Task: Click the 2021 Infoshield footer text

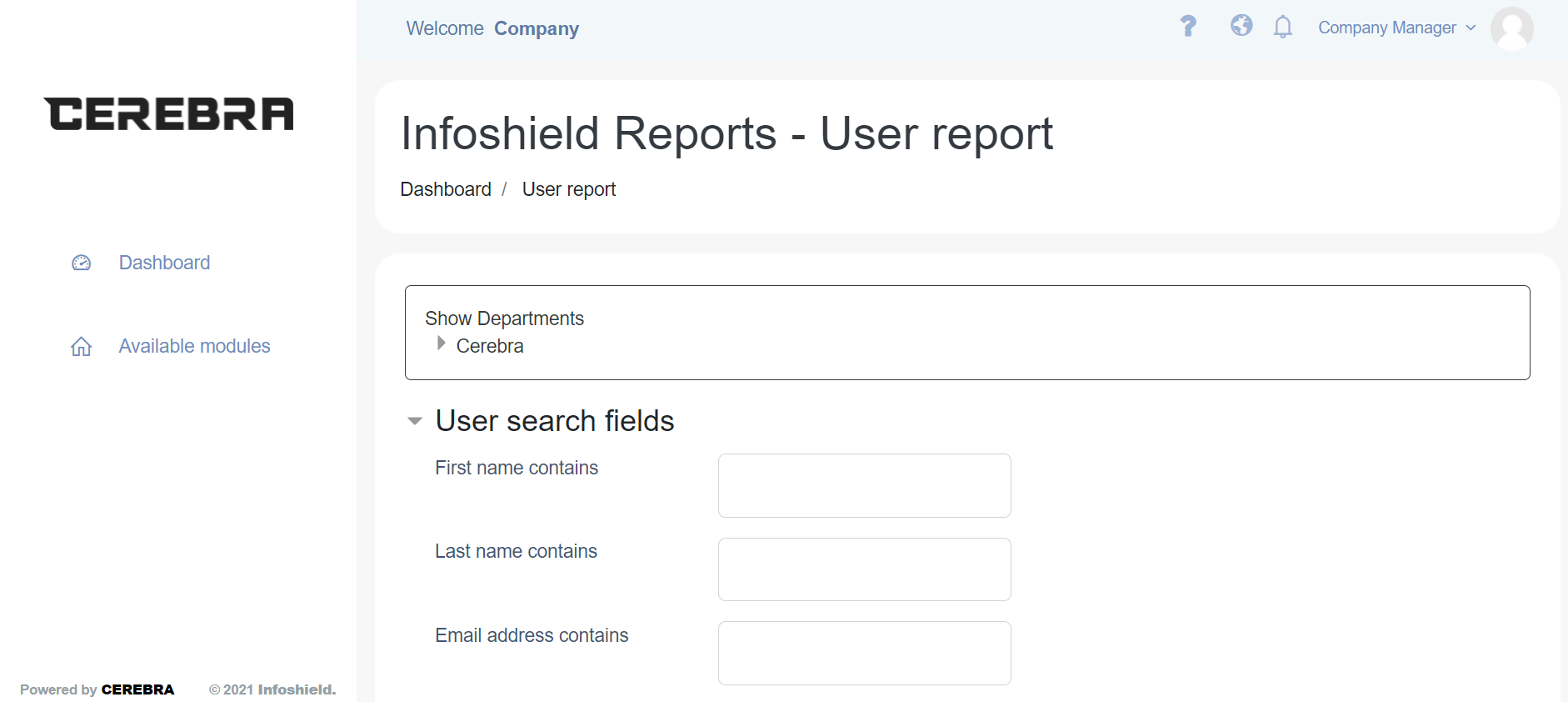Action: click(272, 689)
